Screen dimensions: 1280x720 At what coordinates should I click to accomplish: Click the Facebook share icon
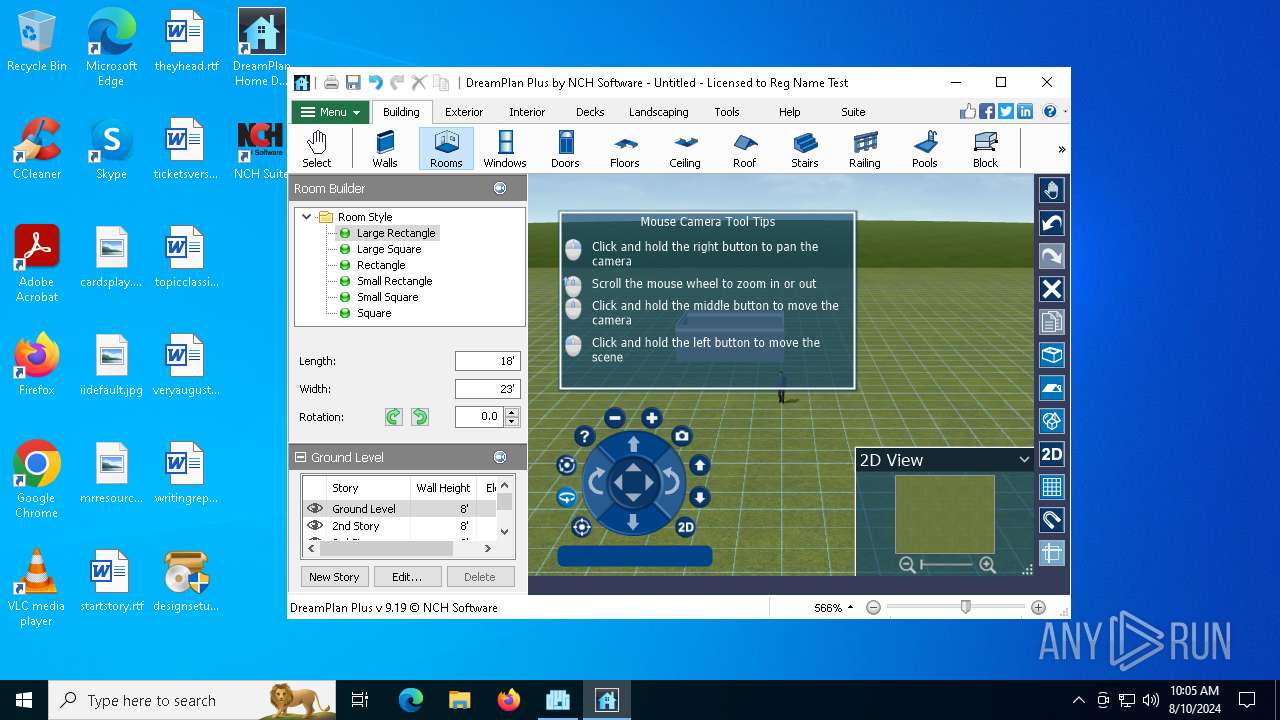pyautogui.click(x=987, y=112)
